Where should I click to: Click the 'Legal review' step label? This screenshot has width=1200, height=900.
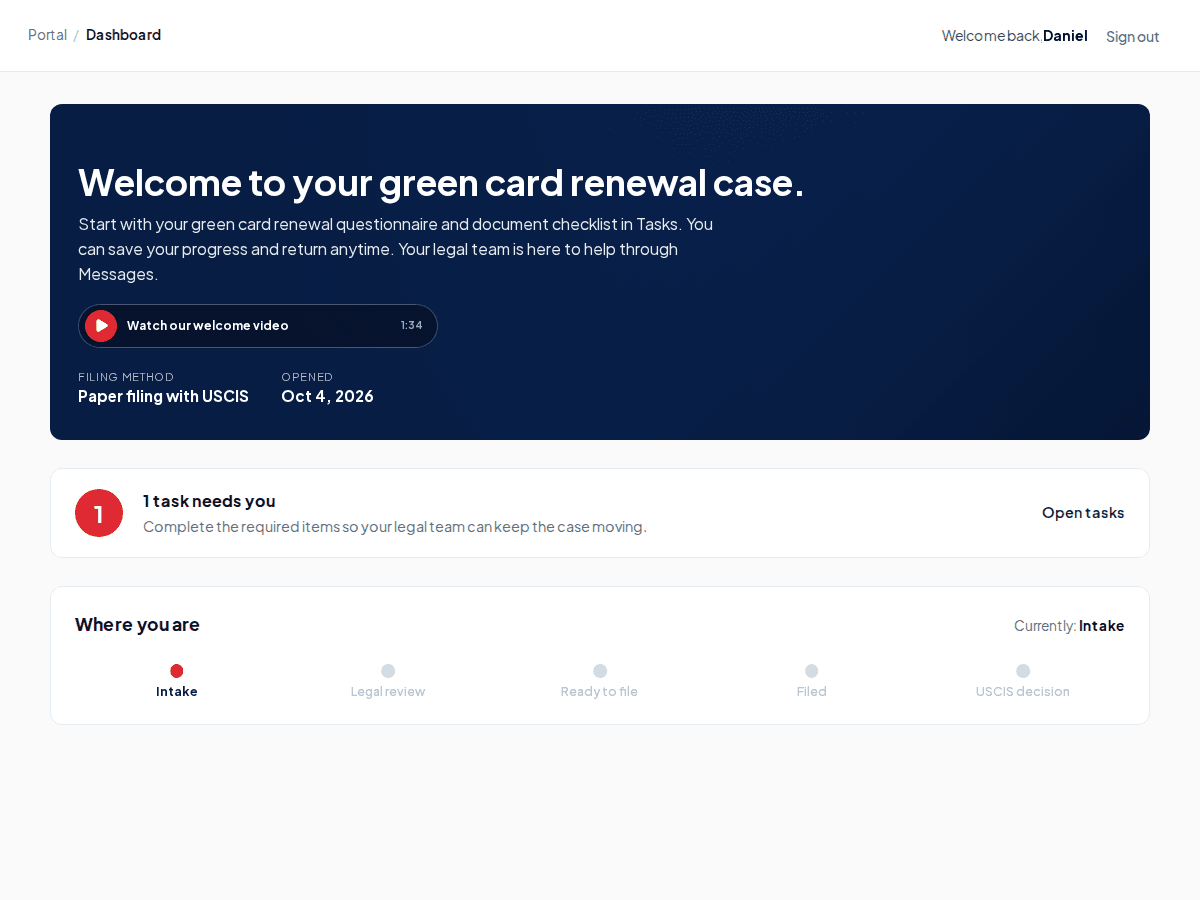point(388,692)
